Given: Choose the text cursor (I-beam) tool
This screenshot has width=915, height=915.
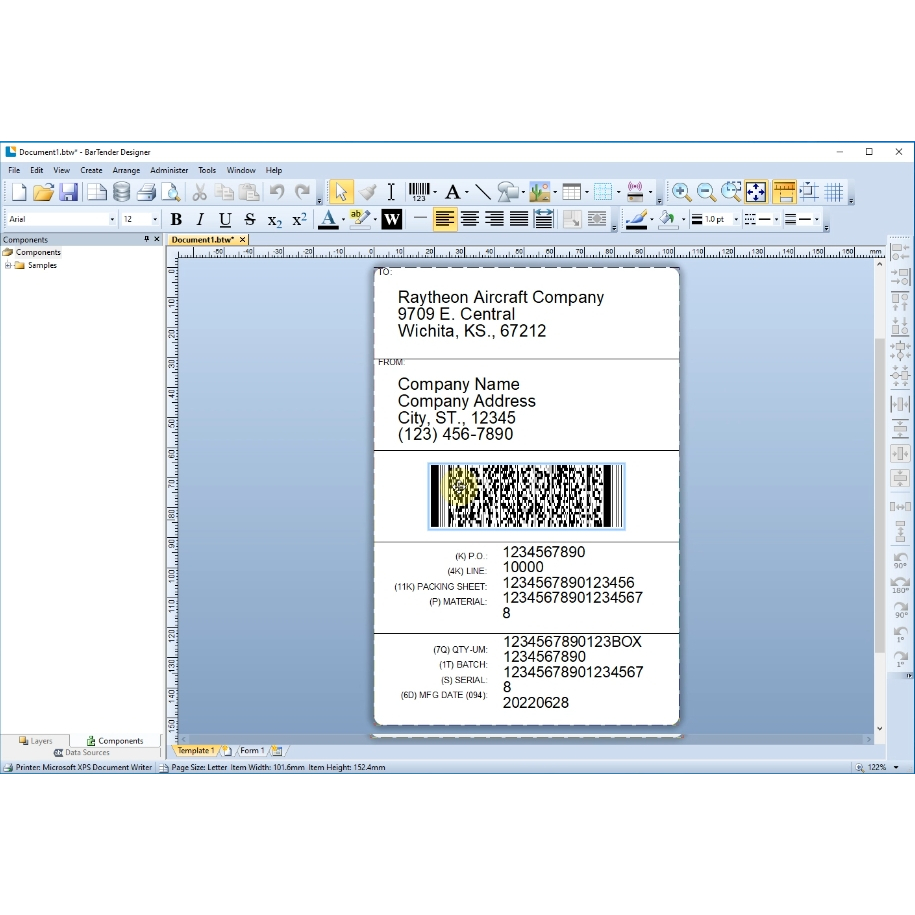Looking at the screenshot, I should coord(391,192).
